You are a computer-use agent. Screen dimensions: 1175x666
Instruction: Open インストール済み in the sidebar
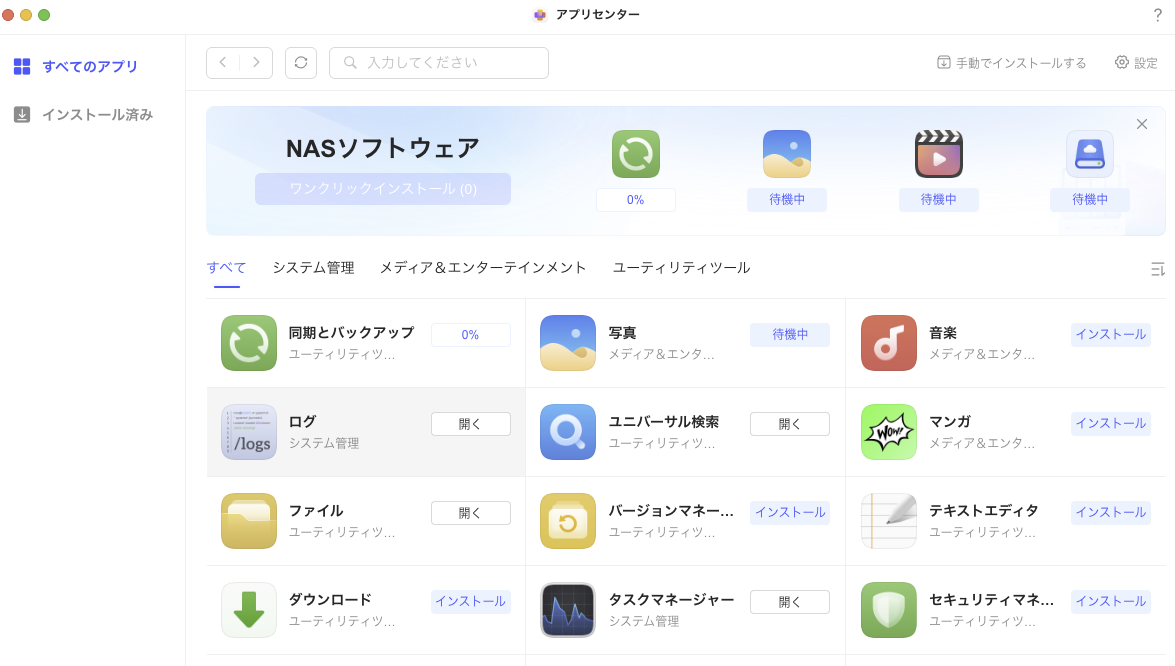click(97, 115)
